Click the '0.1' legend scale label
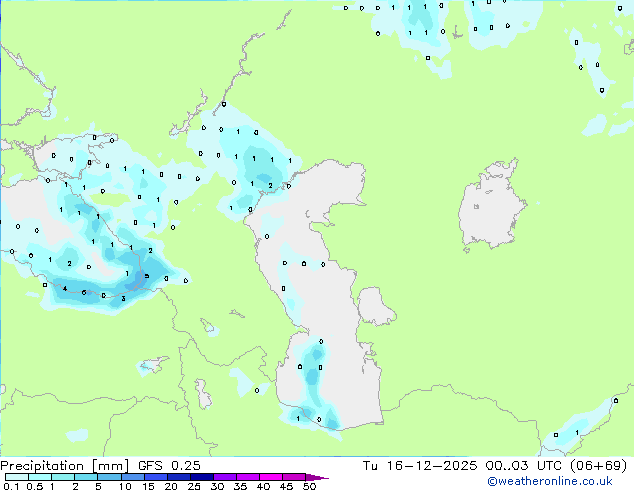Viewport: 634px width, 490px height. 11,486
